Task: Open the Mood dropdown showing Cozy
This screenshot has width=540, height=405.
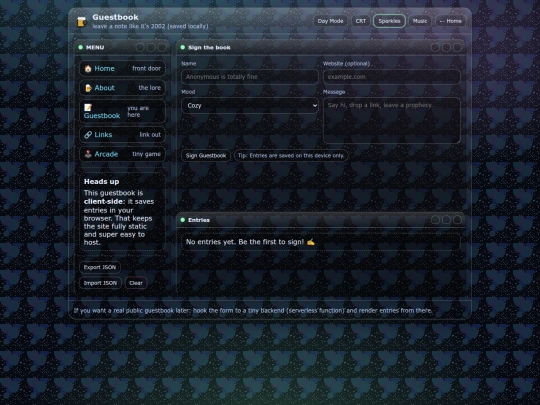Action: 250,106
